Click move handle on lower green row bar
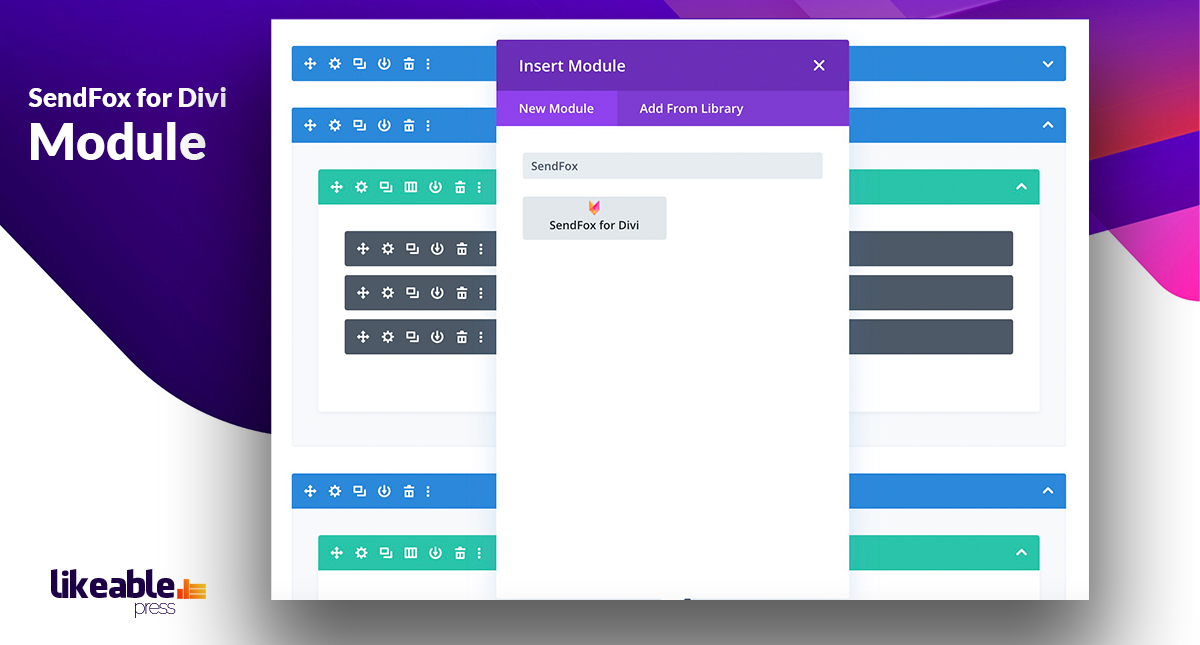This screenshot has width=1200, height=645. [x=337, y=552]
